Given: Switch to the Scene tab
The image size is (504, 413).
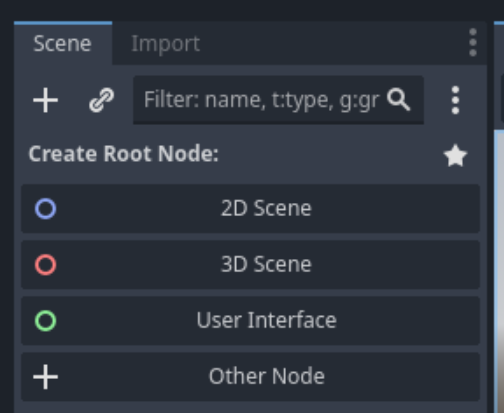Looking at the screenshot, I should point(63,43).
